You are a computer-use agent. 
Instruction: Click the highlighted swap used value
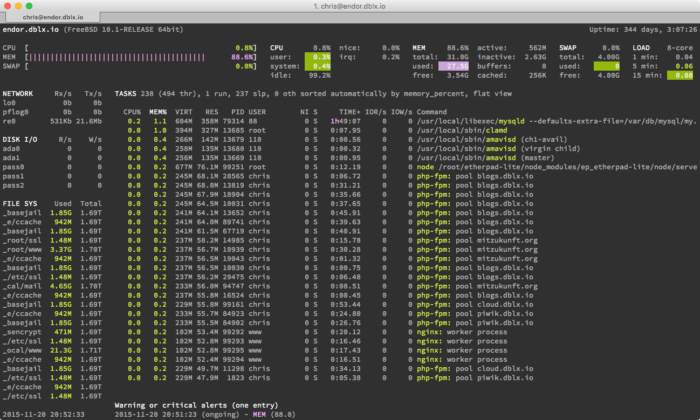pos(606,66)
